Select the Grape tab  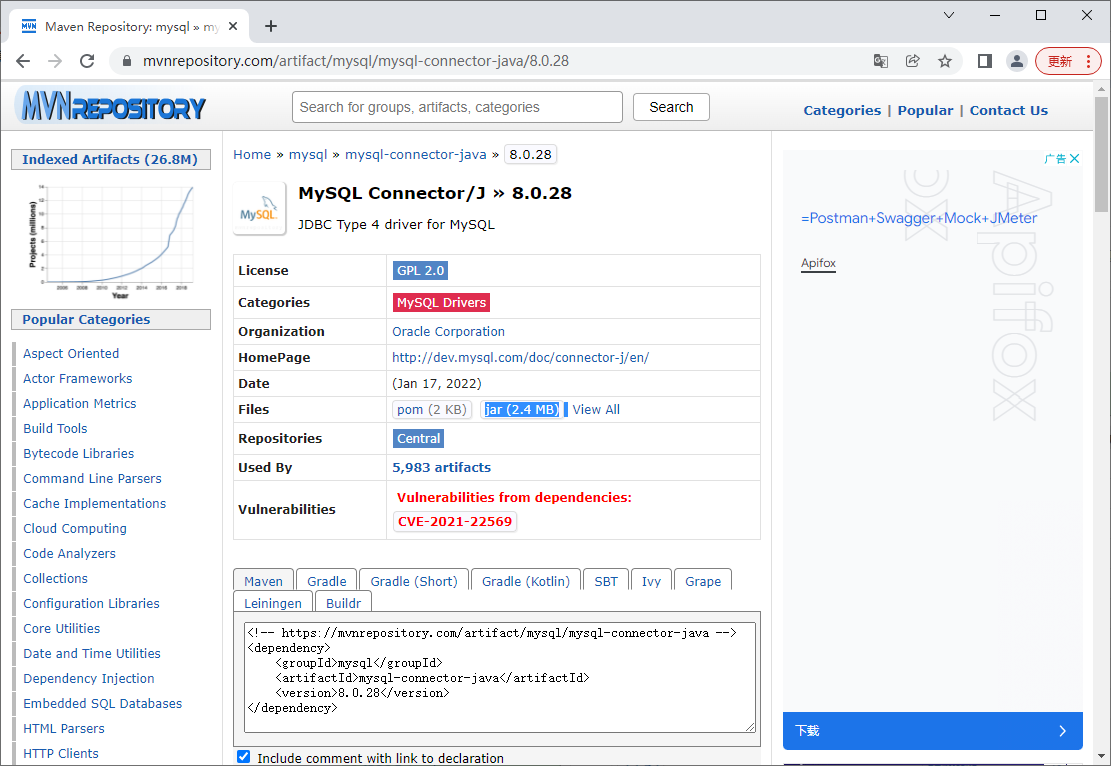703,580
